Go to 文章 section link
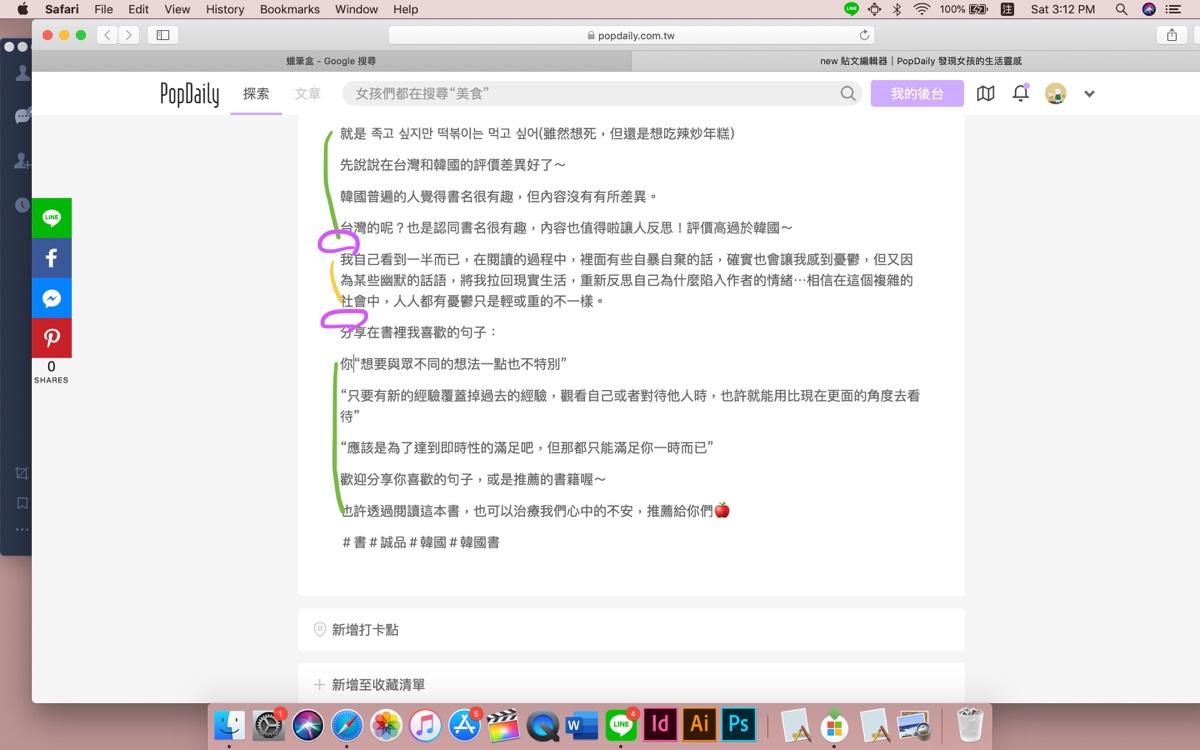This screenshot has height=750, width=1200. (x=308, y=93)
